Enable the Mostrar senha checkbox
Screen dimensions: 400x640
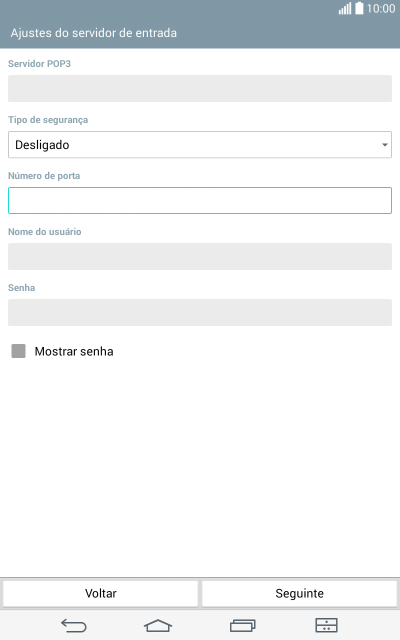[x=18, y=351]
